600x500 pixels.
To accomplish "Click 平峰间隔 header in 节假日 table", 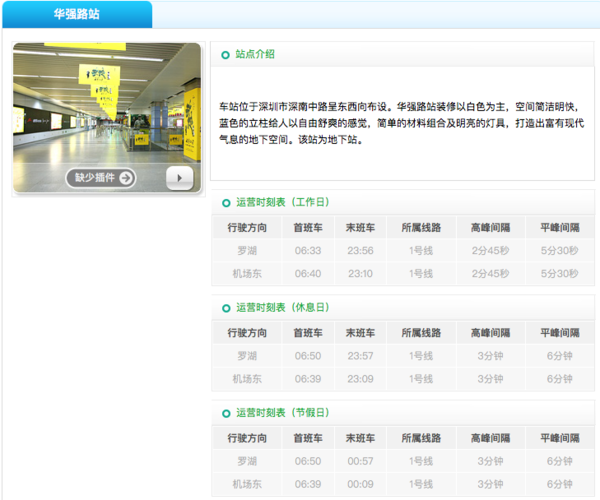I will tap(560, 438).
